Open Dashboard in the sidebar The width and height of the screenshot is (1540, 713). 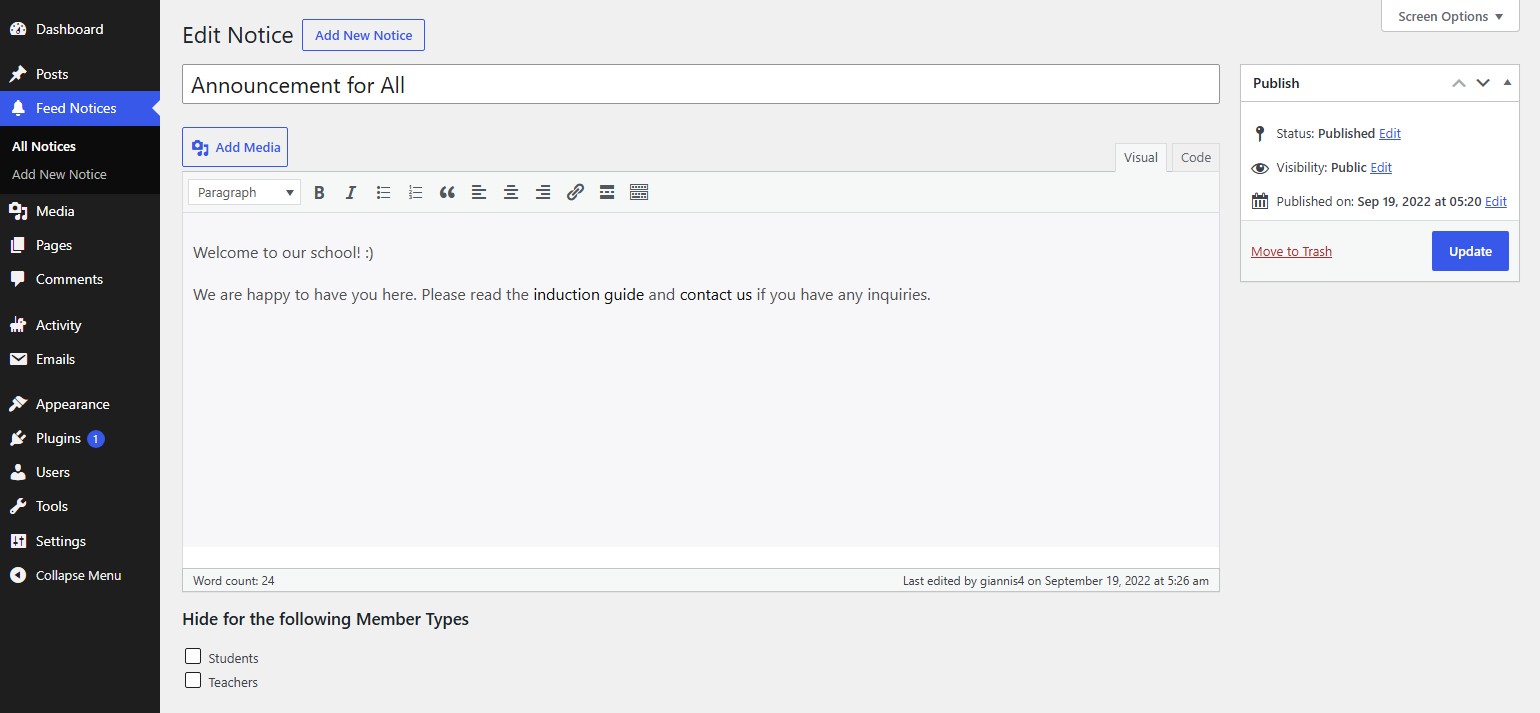pyautogui.click(x=80, y=29)
